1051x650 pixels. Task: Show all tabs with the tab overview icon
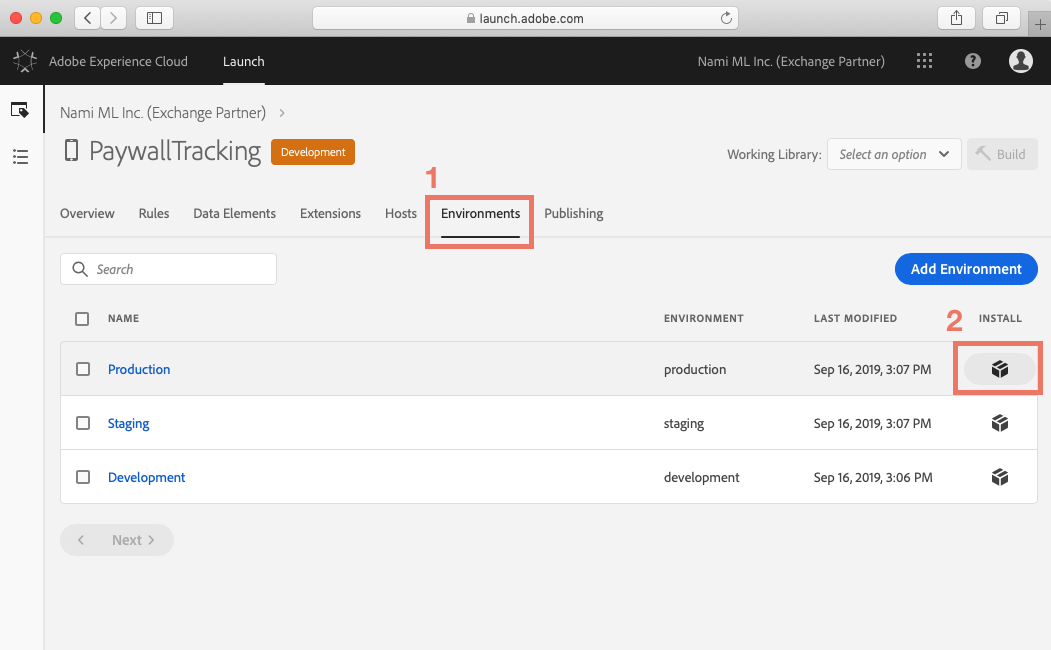tap(1001, 18)
